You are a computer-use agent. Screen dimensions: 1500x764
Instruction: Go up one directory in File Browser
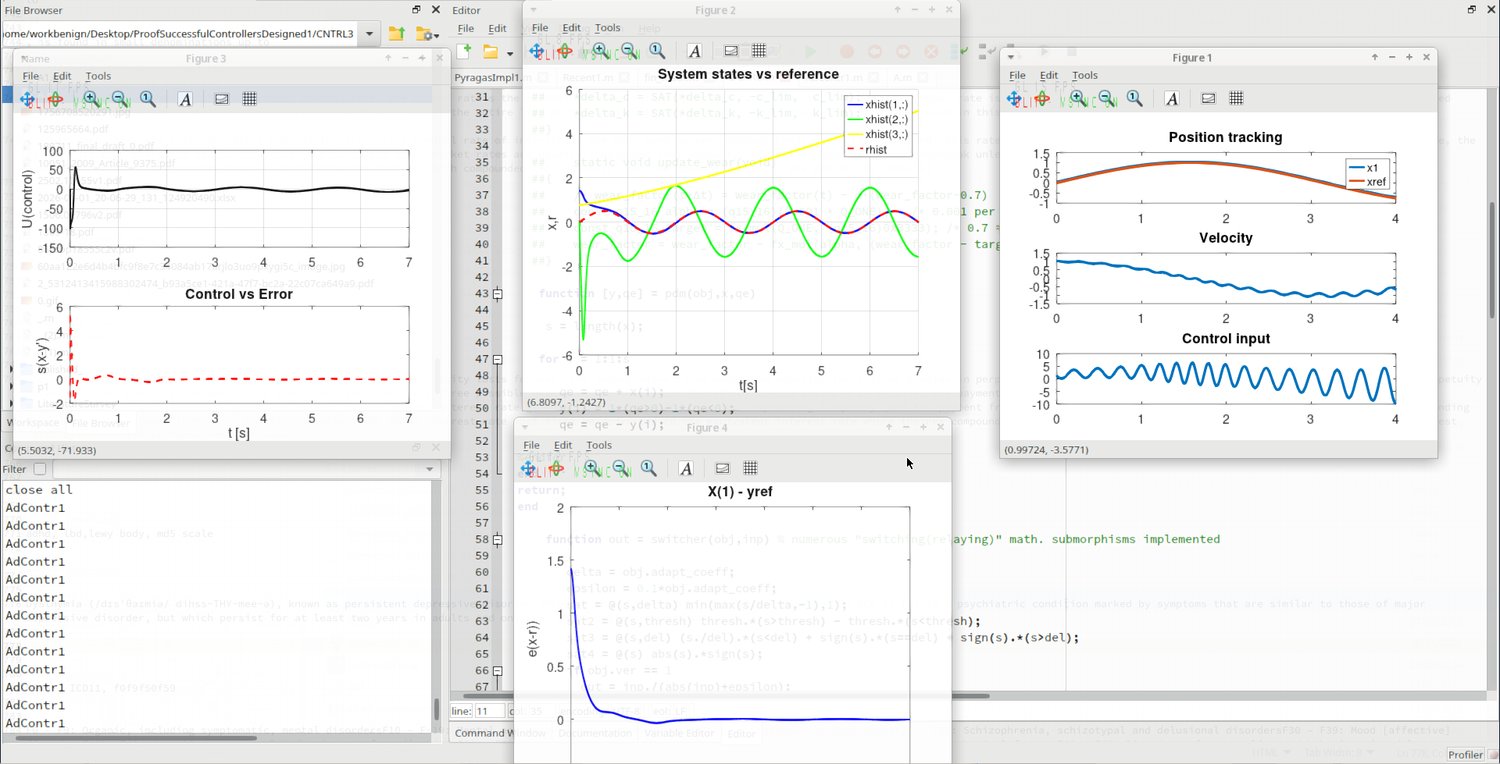[397, 33]
